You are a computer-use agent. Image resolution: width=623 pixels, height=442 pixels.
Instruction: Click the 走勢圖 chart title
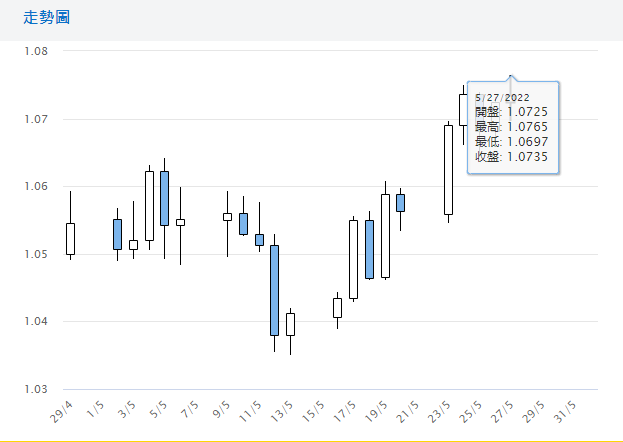pos(45,19)
